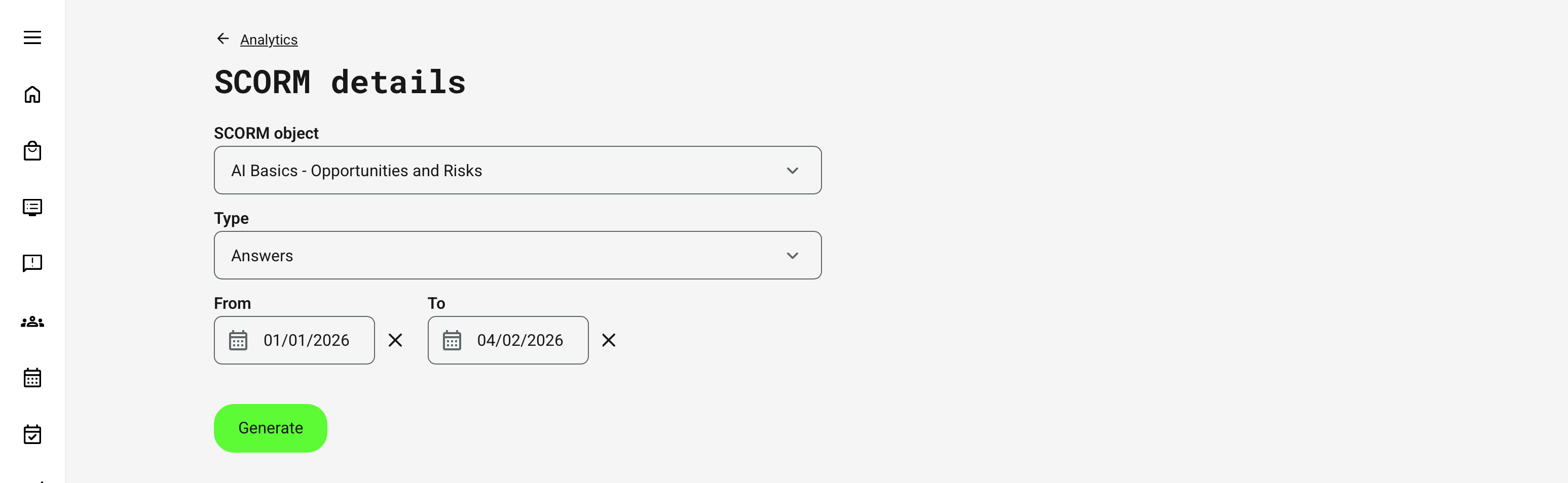The width and height of the screenshot is (1568, 483).
Task: Open the shopping bag icon in the sidebar
Action: (x=31, y=151)
